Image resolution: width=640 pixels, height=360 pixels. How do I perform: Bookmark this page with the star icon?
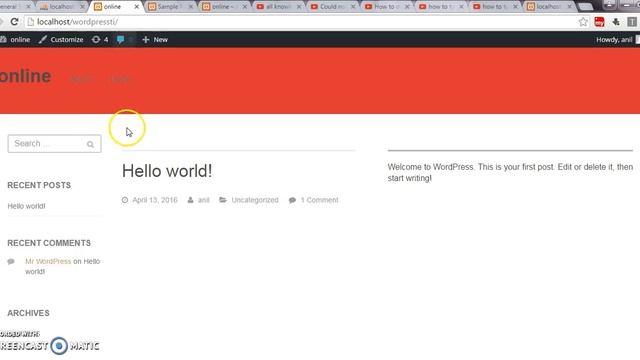coord(583,22)
